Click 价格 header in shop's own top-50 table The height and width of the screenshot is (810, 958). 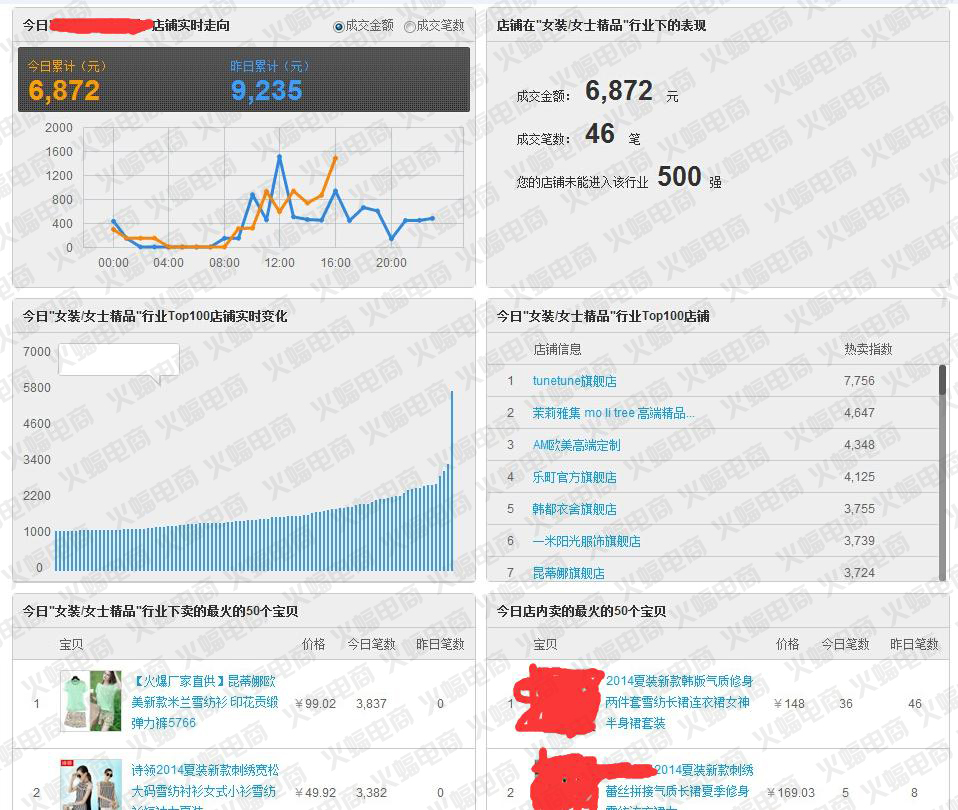click(x=788, y=644)
